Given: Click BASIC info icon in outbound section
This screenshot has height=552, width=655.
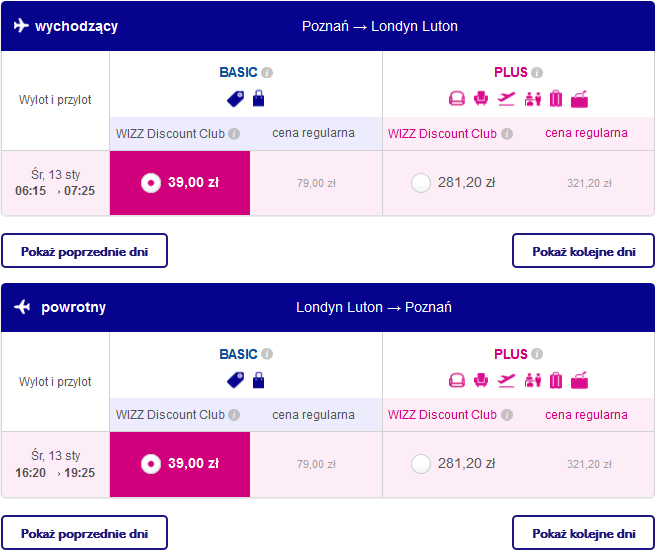Looking at the screenshot, I should tap(267, 73).
